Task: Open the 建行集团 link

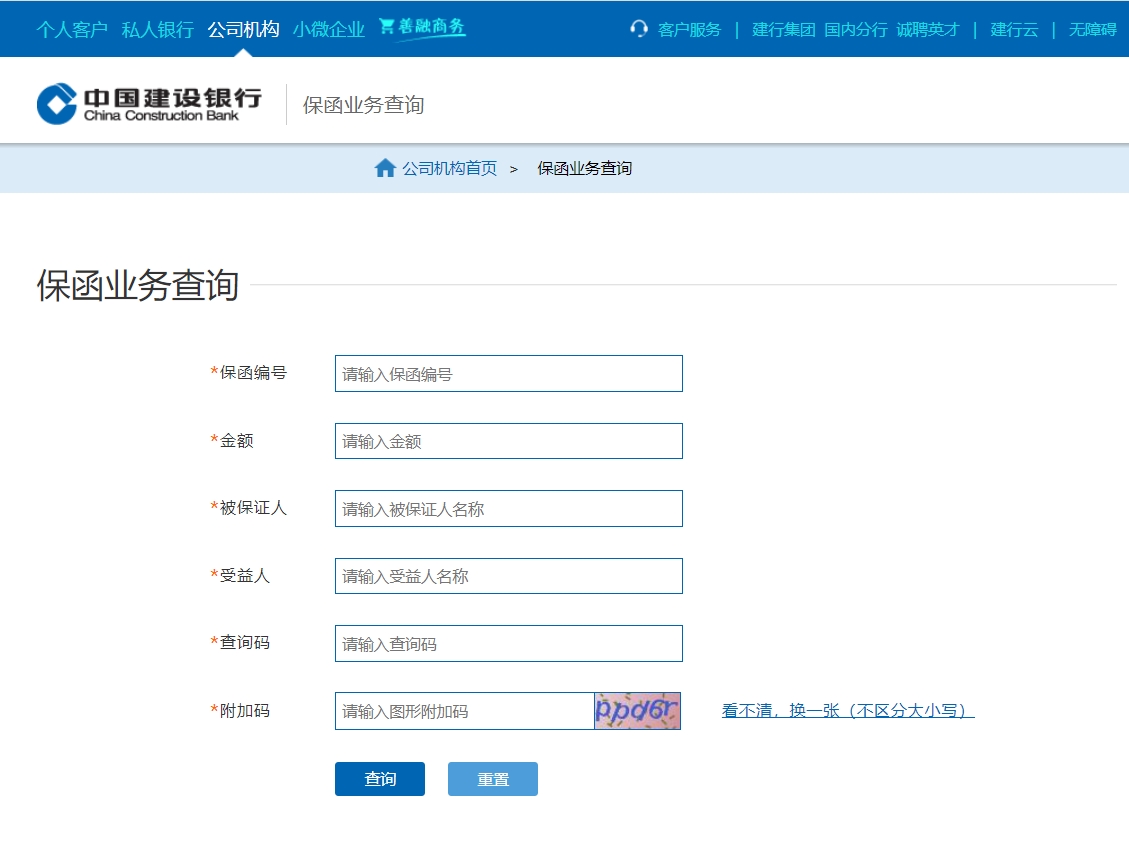Action: click(x=784, y=29)
